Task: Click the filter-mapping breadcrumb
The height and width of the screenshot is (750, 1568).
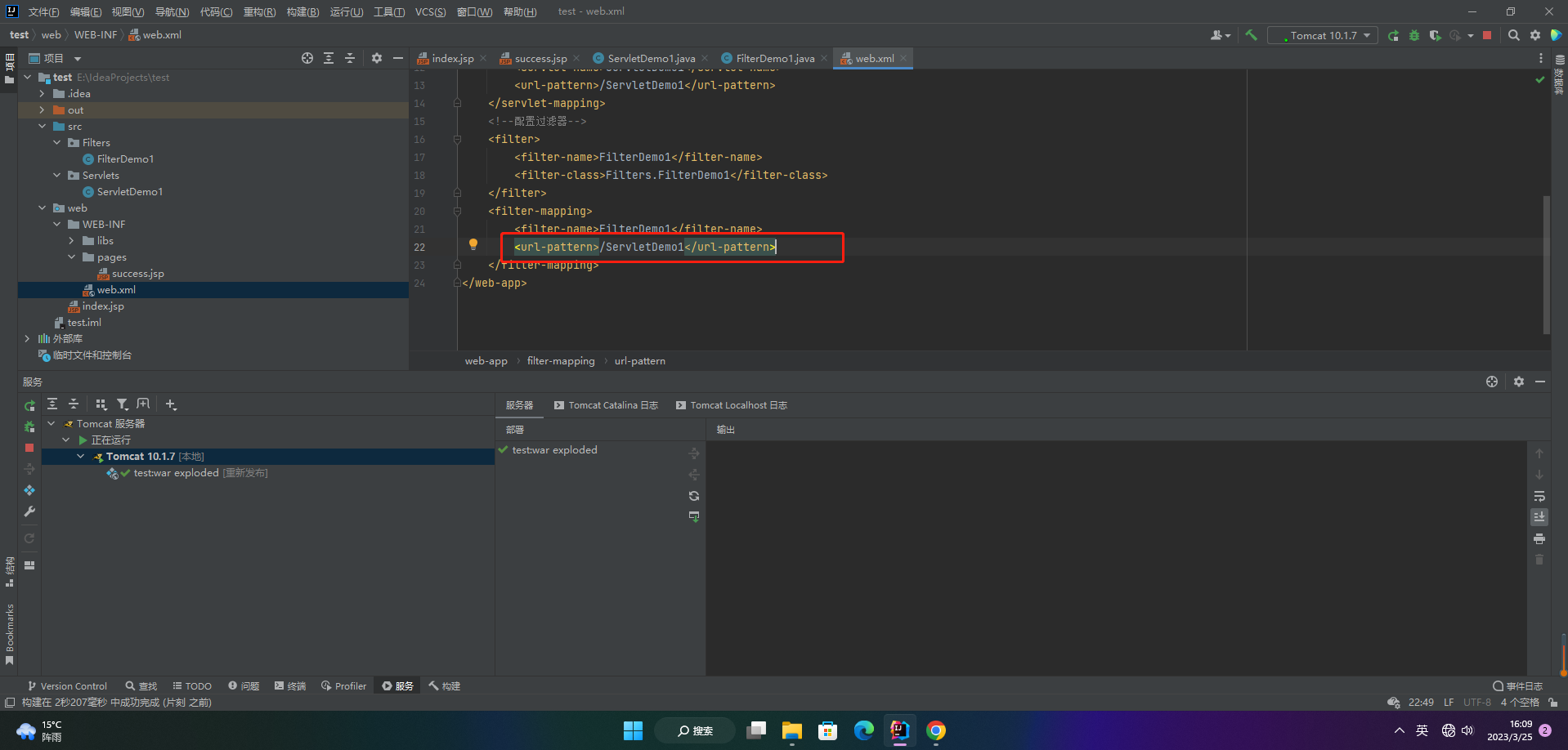Action: (x=561, y=361)
